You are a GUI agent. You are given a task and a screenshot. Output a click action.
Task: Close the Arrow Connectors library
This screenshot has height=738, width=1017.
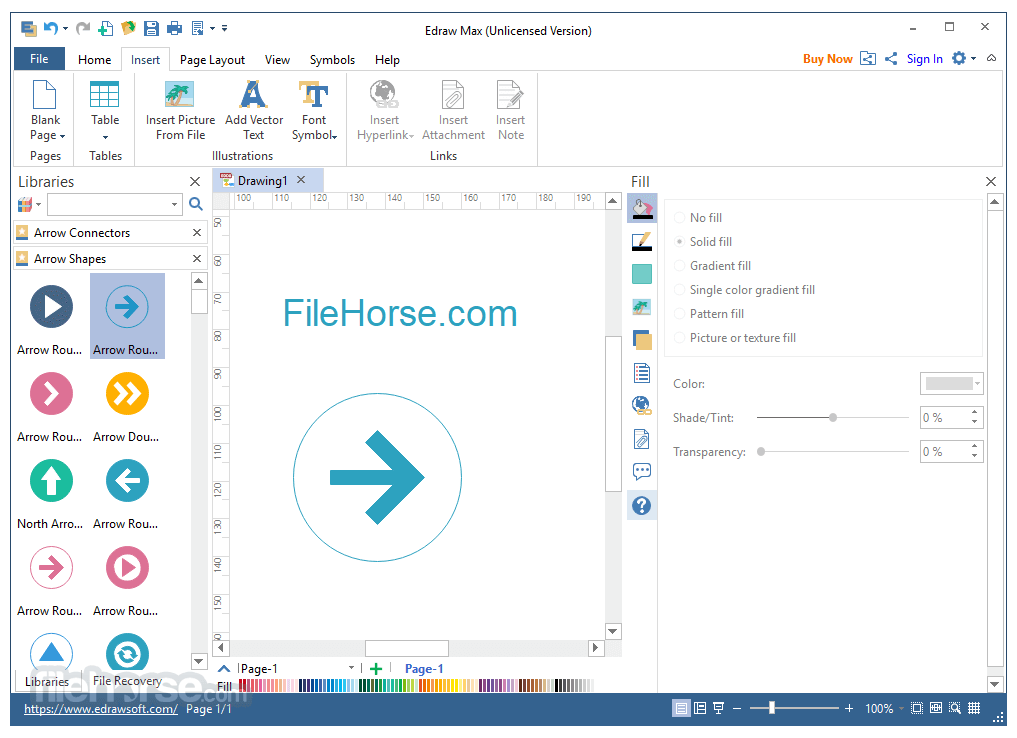(197, 232)
